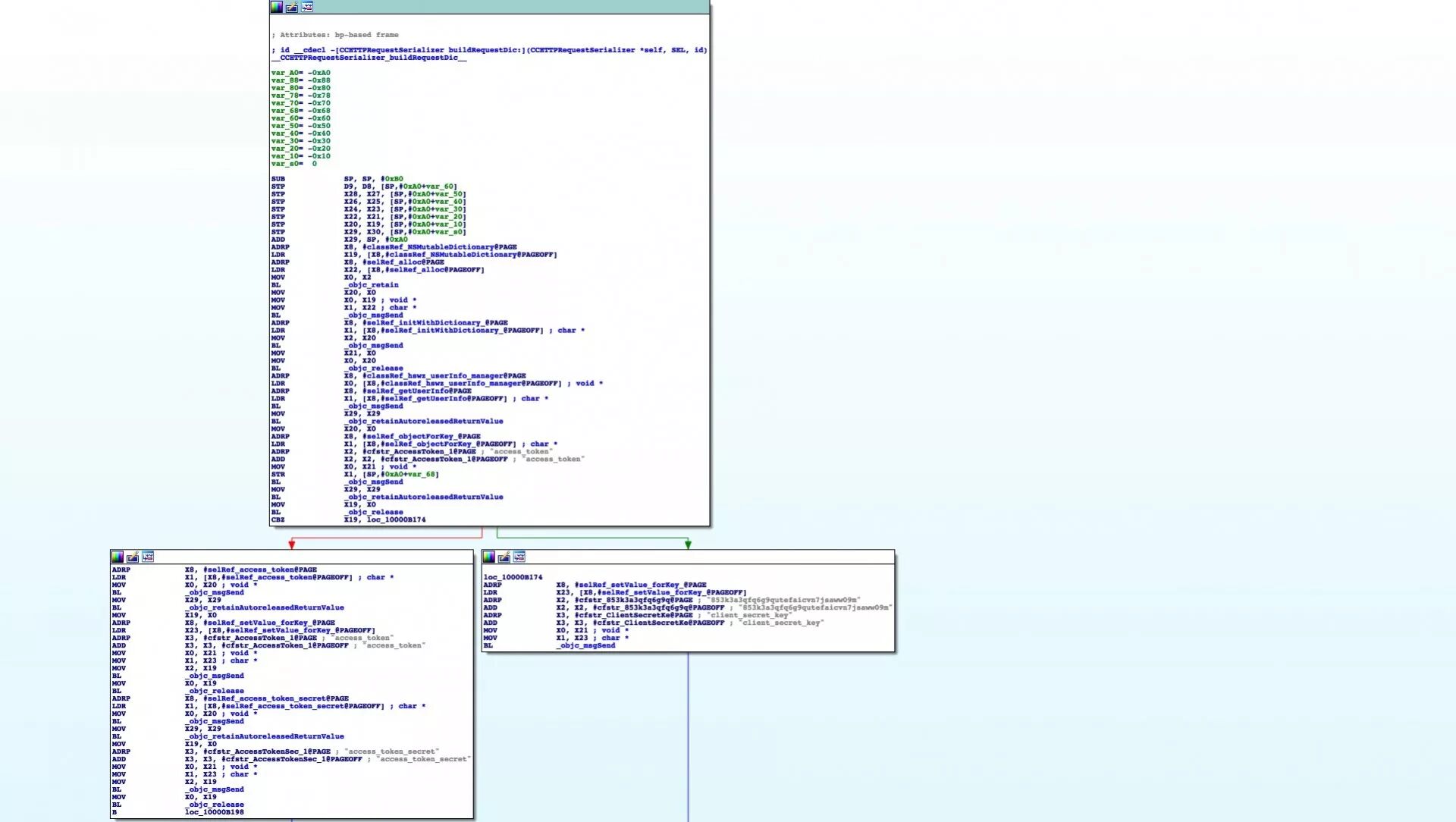Set color of loc_10000B174 node
1456x822 pixels.
[489, 557]
